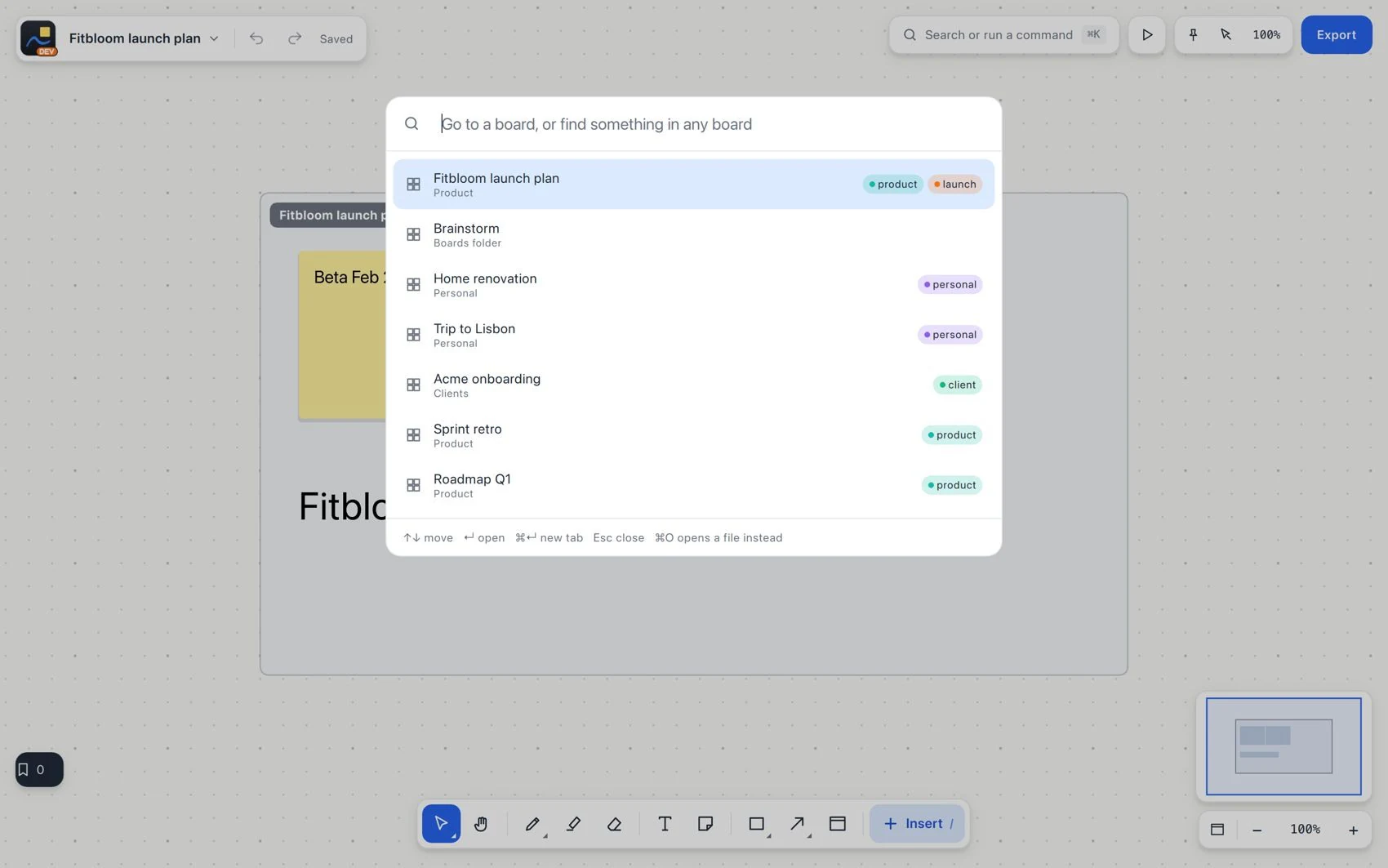Viewport: 1388px width, 868px height.
Task: Click the app logo with DEV badge
Action: 38,38
